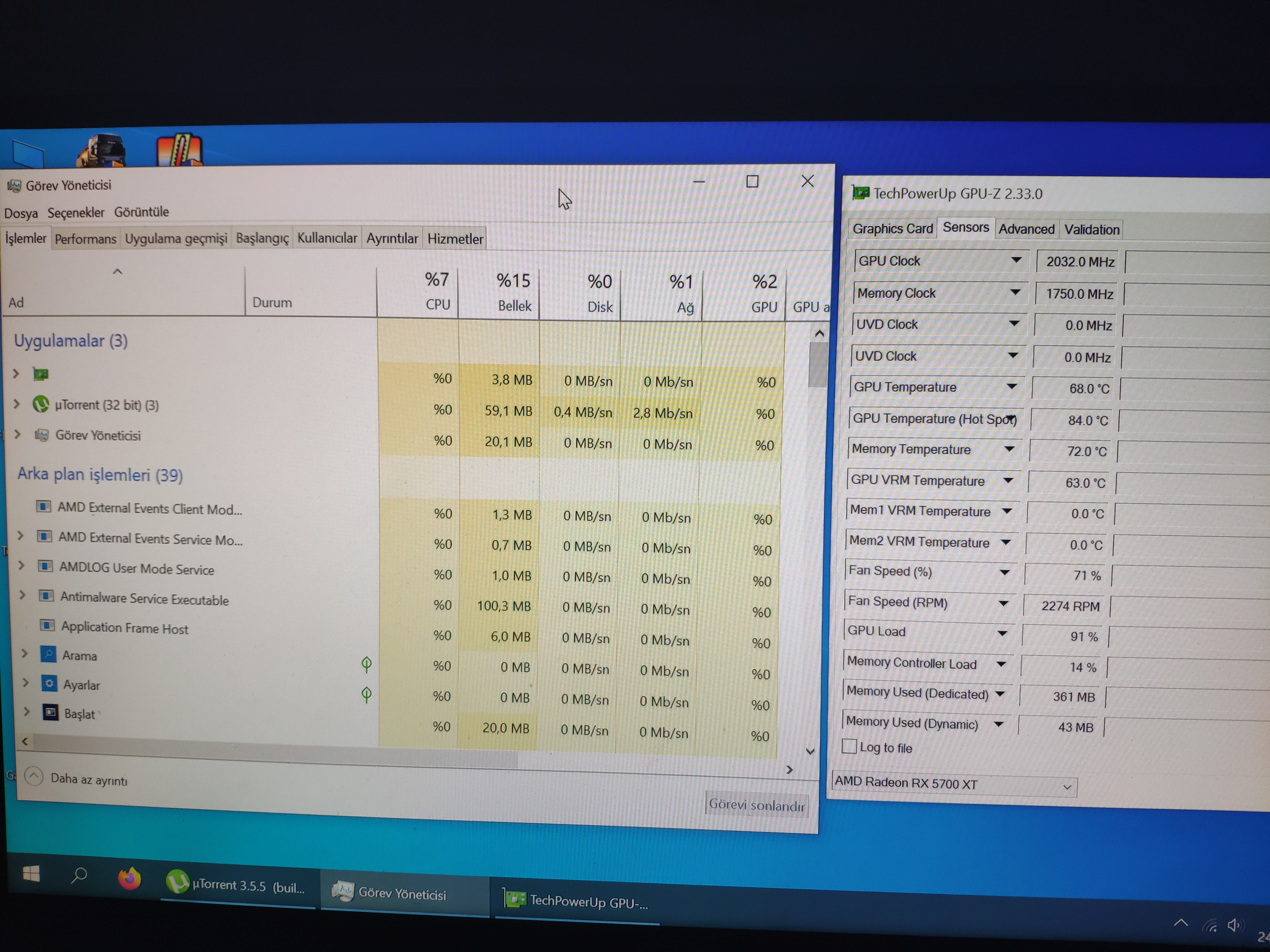Open the Validation tab in GPU-Z

click(x=1091, y=229)
